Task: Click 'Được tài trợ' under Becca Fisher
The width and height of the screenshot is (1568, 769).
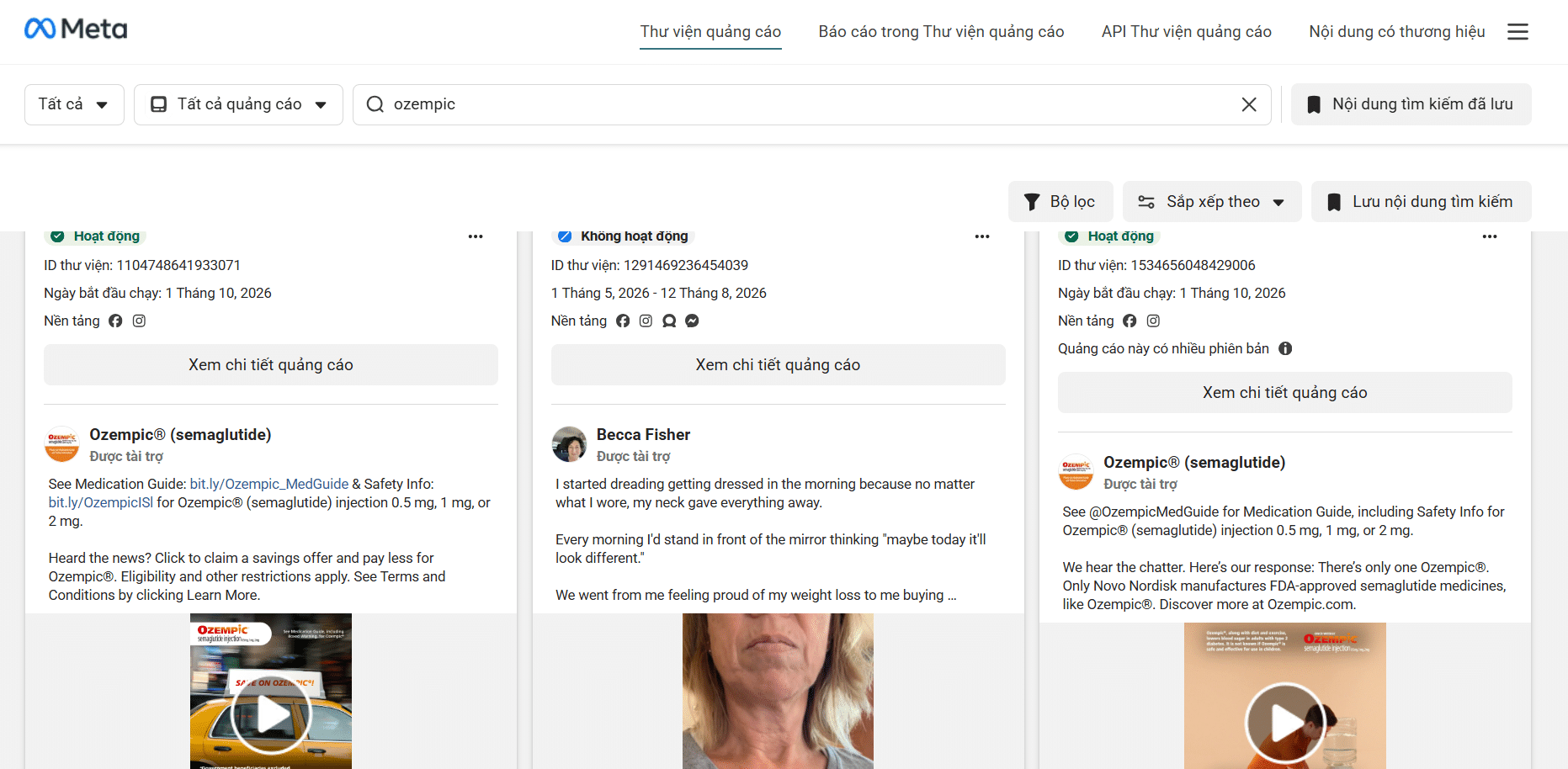Action: coord(633,456)
